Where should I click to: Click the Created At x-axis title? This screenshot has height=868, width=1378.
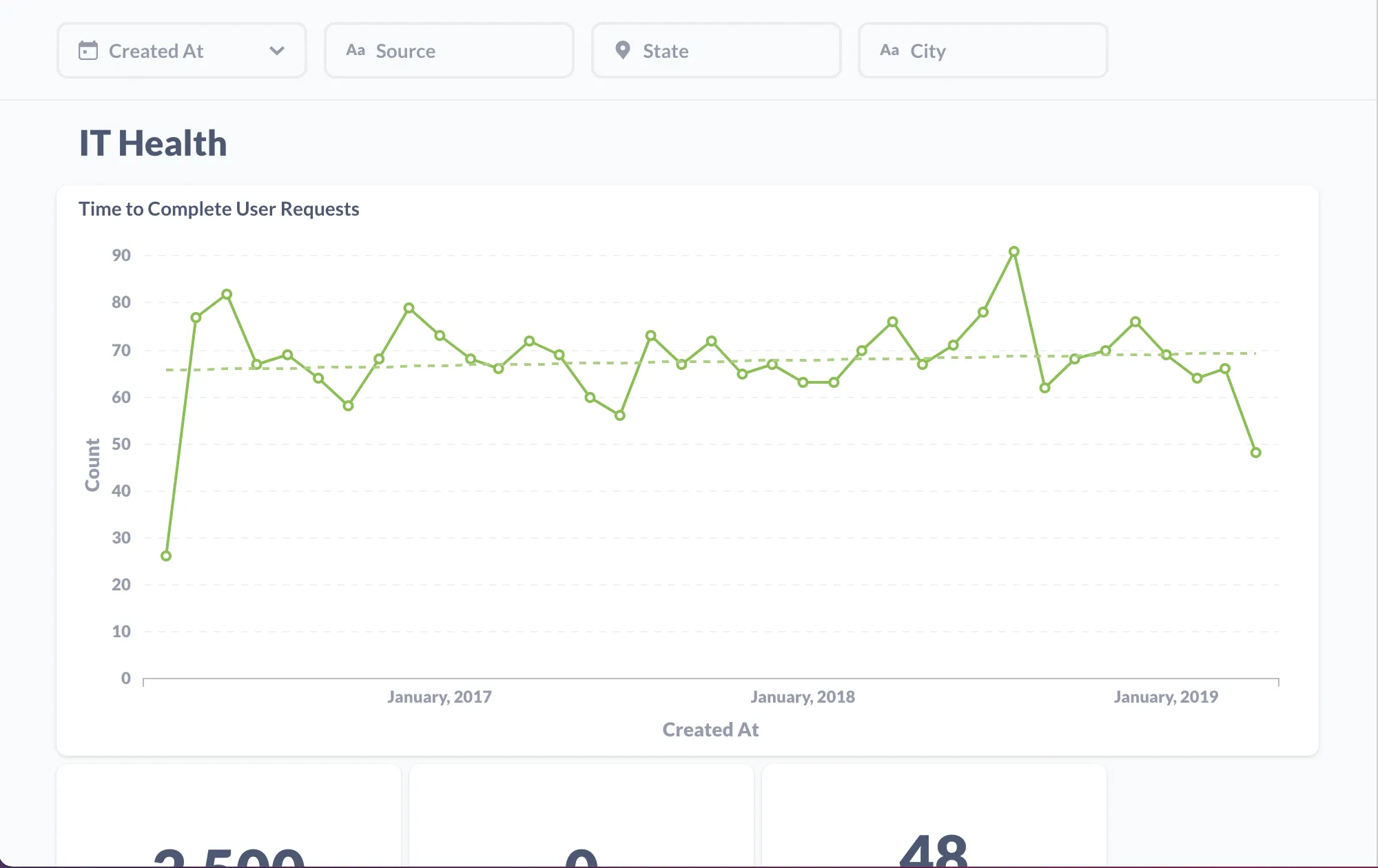coord(710,730)
